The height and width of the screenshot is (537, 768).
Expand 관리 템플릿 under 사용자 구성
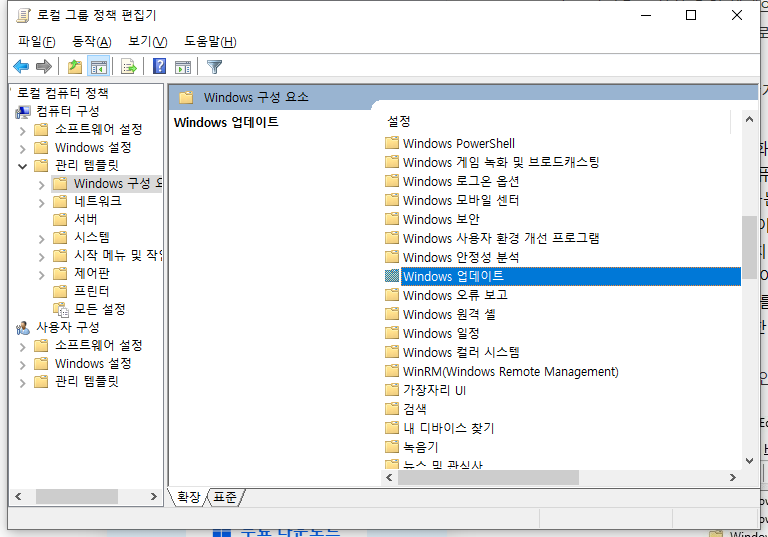pyautogui.click(x=23, y=383)
